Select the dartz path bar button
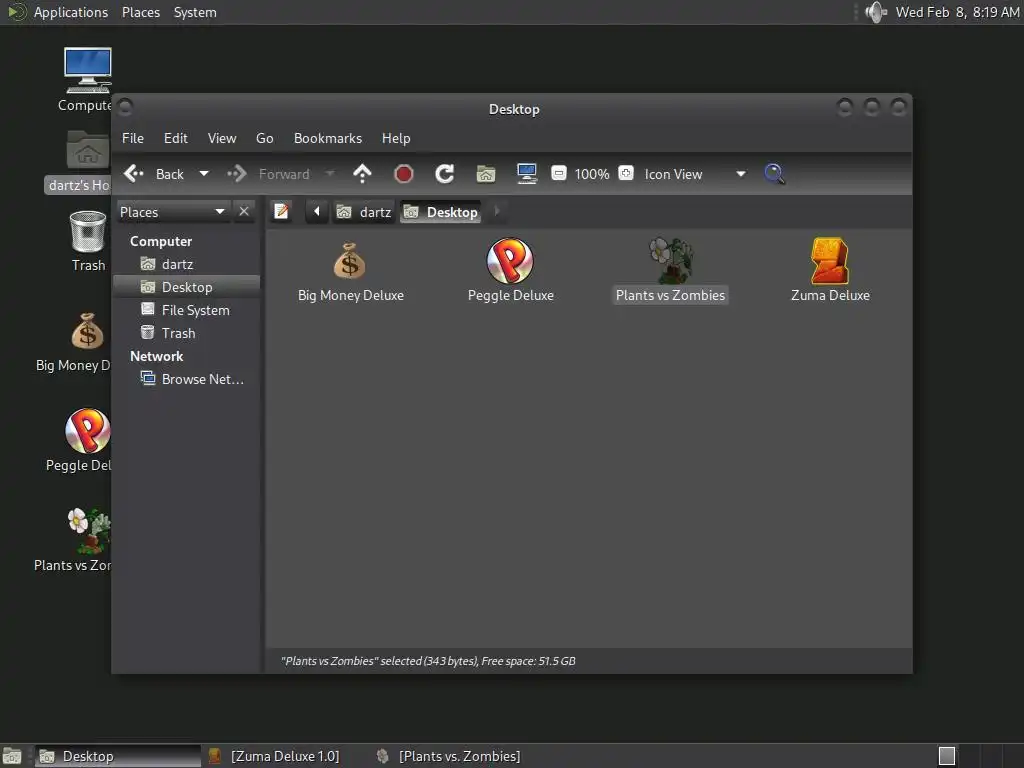 click(x=364, y=212)
